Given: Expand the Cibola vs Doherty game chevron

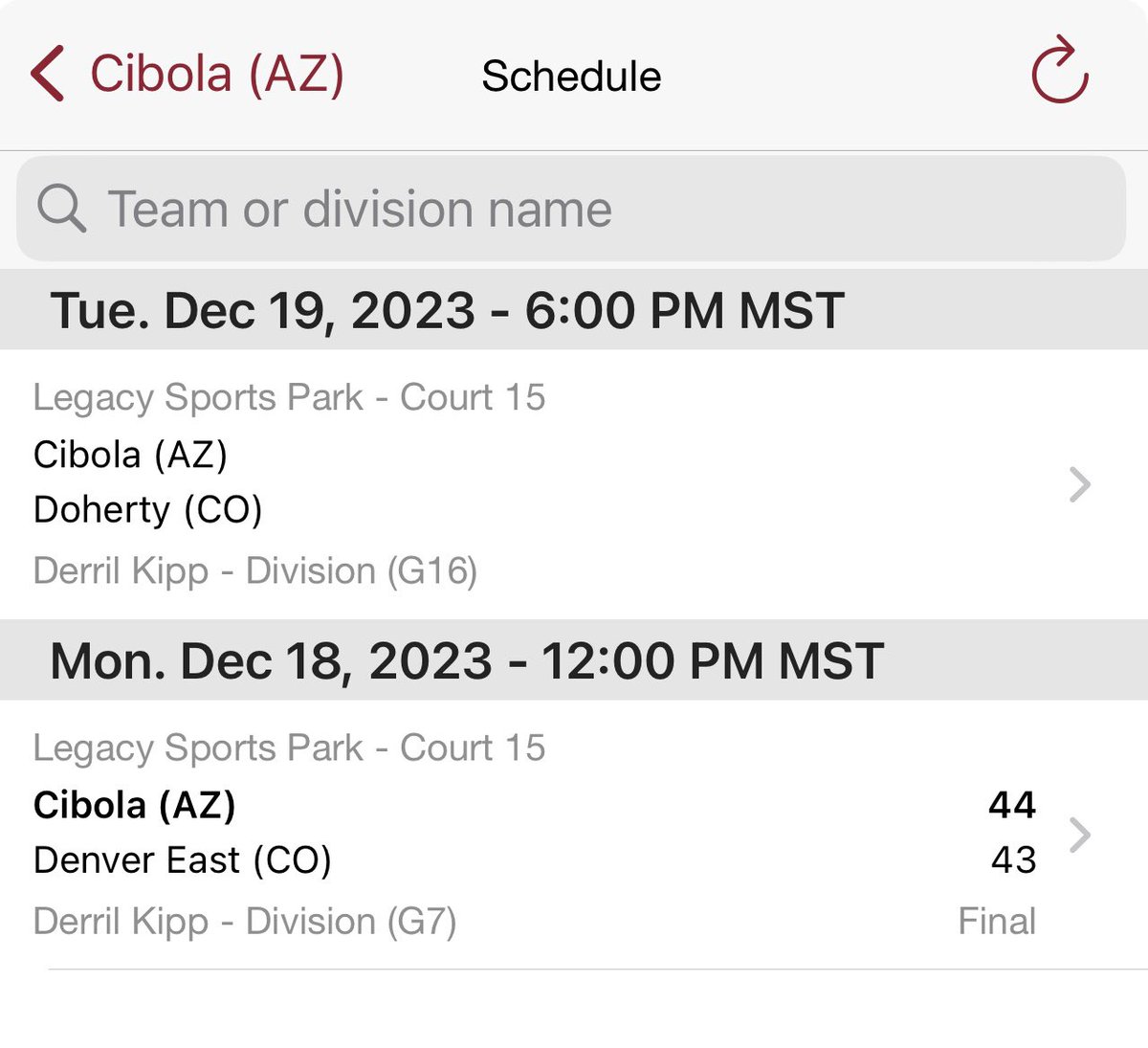Looking at the screenshot, I should click(1080, 484).
